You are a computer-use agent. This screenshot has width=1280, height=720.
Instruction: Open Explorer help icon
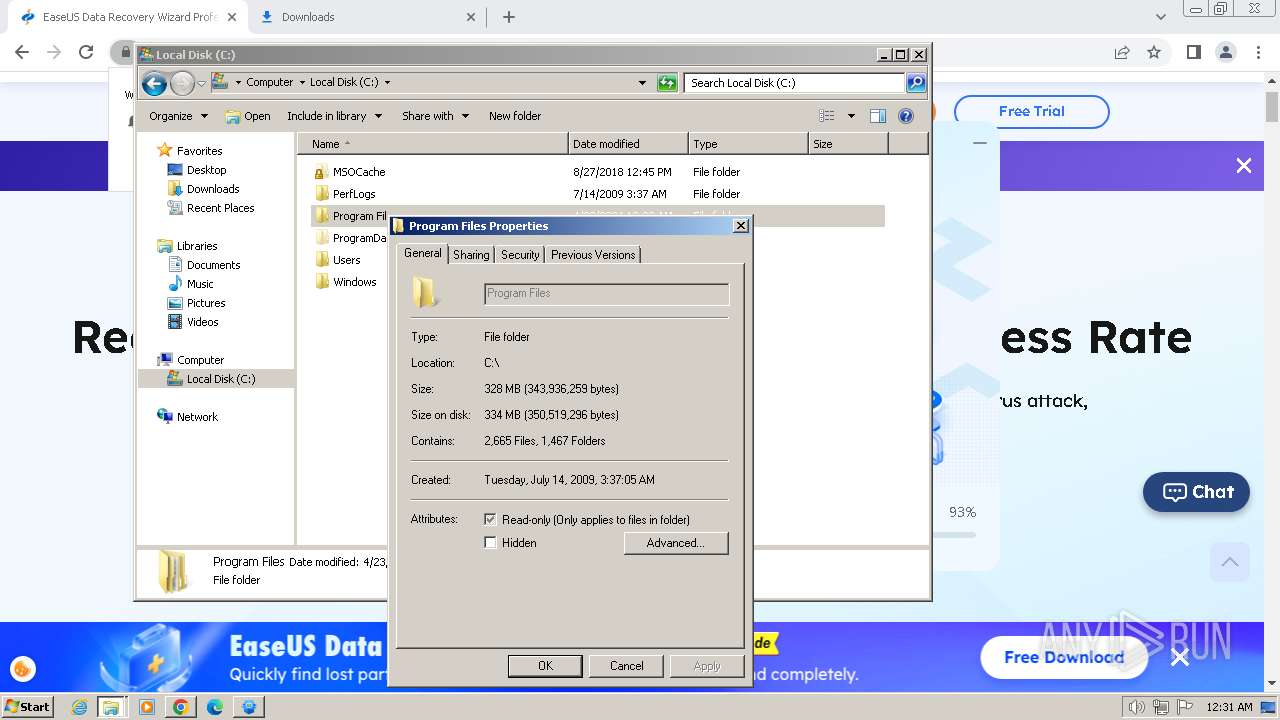pyautogui.click(x=906, y=116)
